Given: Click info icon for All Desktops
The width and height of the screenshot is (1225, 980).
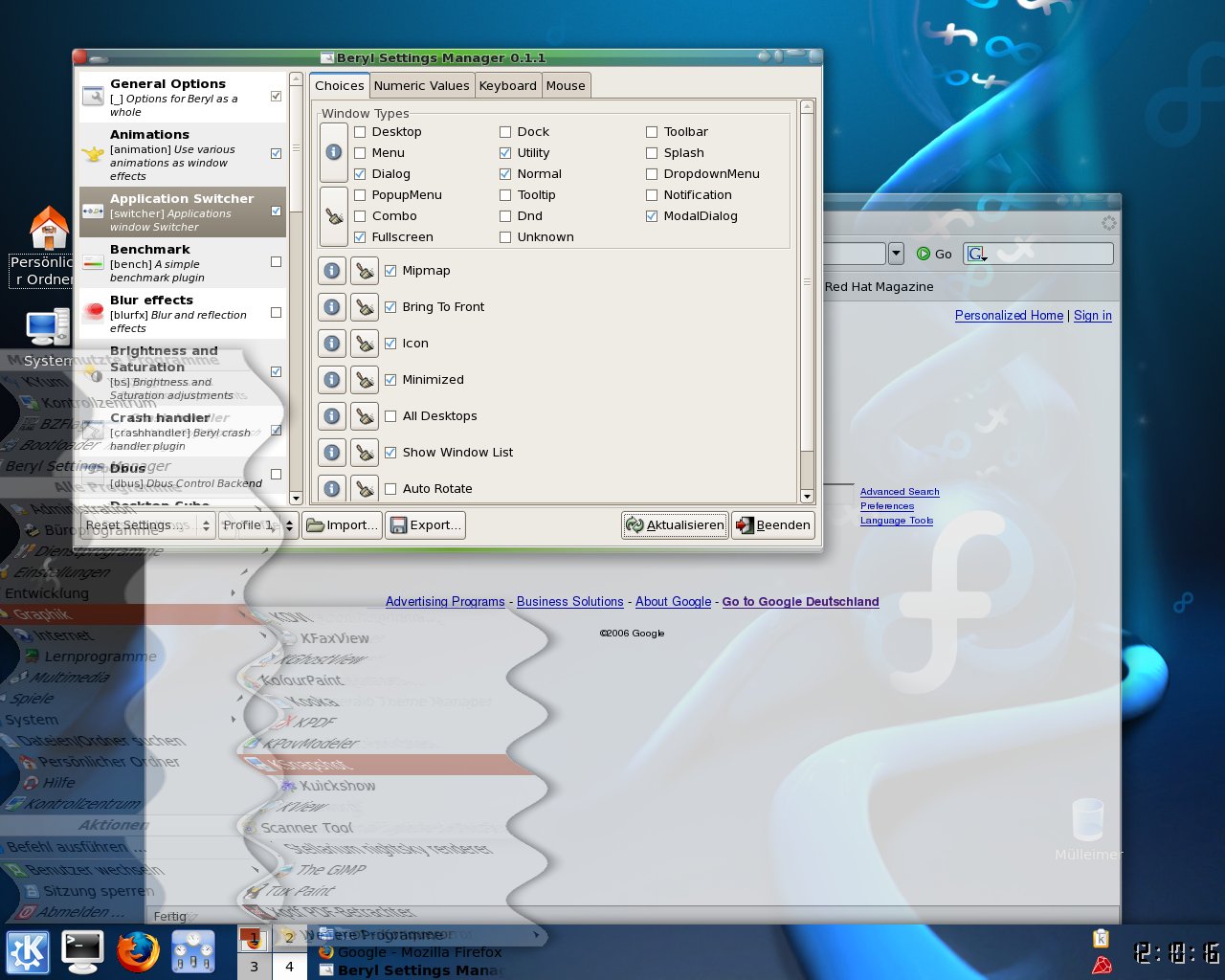Looking at the screenshot, I should pos(332,416).
